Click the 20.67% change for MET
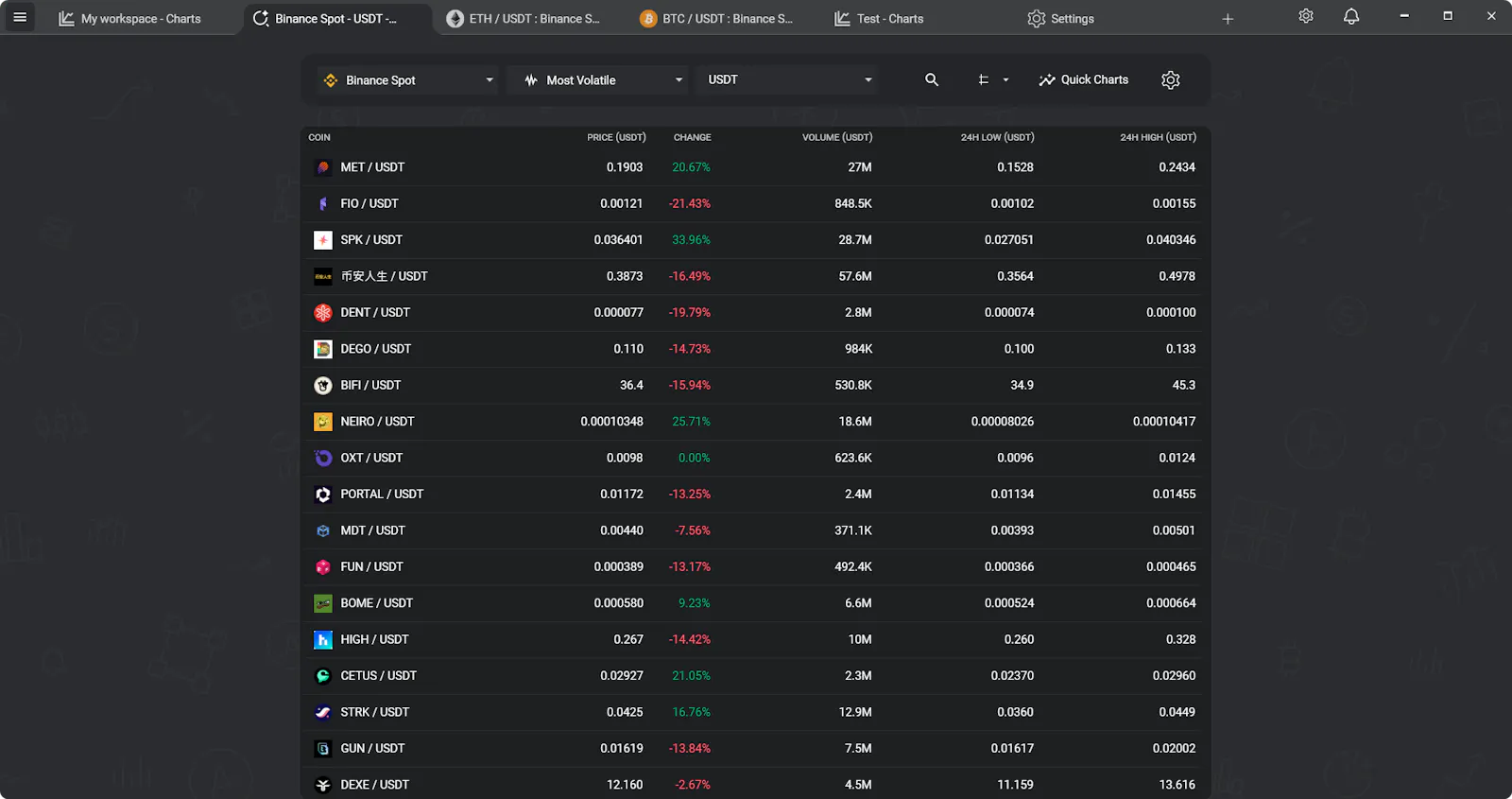Screen dimensions: 1512x799 691,167
